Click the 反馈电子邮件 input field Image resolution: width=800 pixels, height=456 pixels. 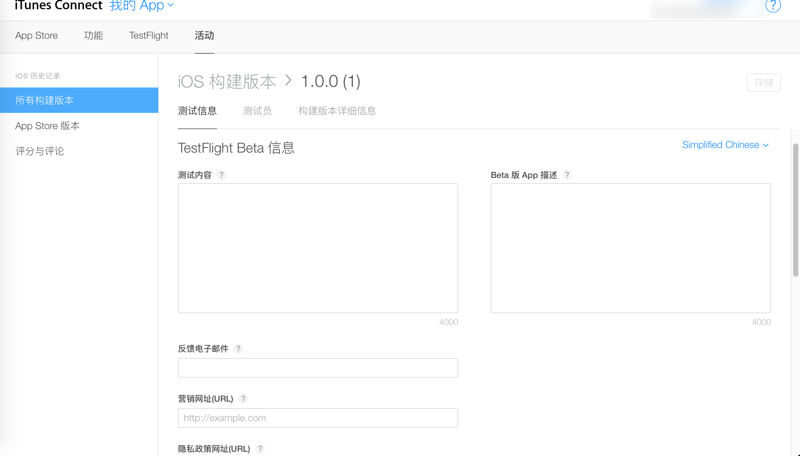pos(318,368)
